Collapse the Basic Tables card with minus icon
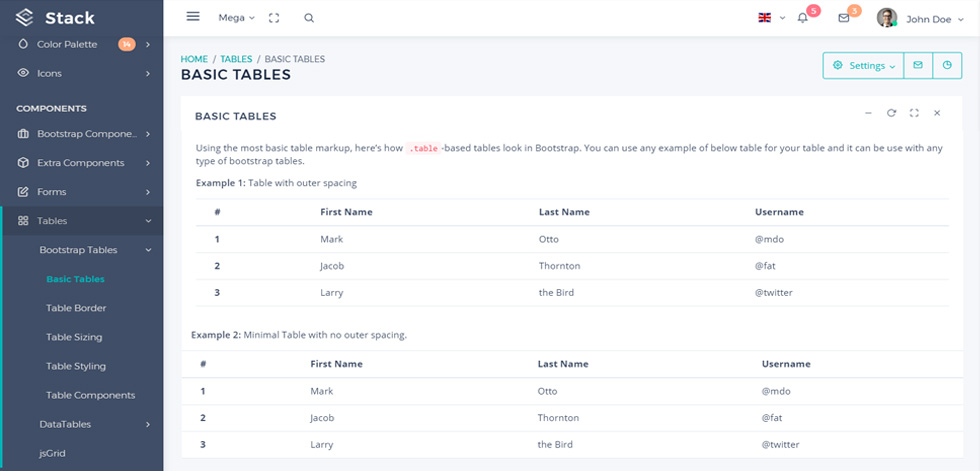The height and width of the screenshot is (471, 980). [x=868, y=113]
